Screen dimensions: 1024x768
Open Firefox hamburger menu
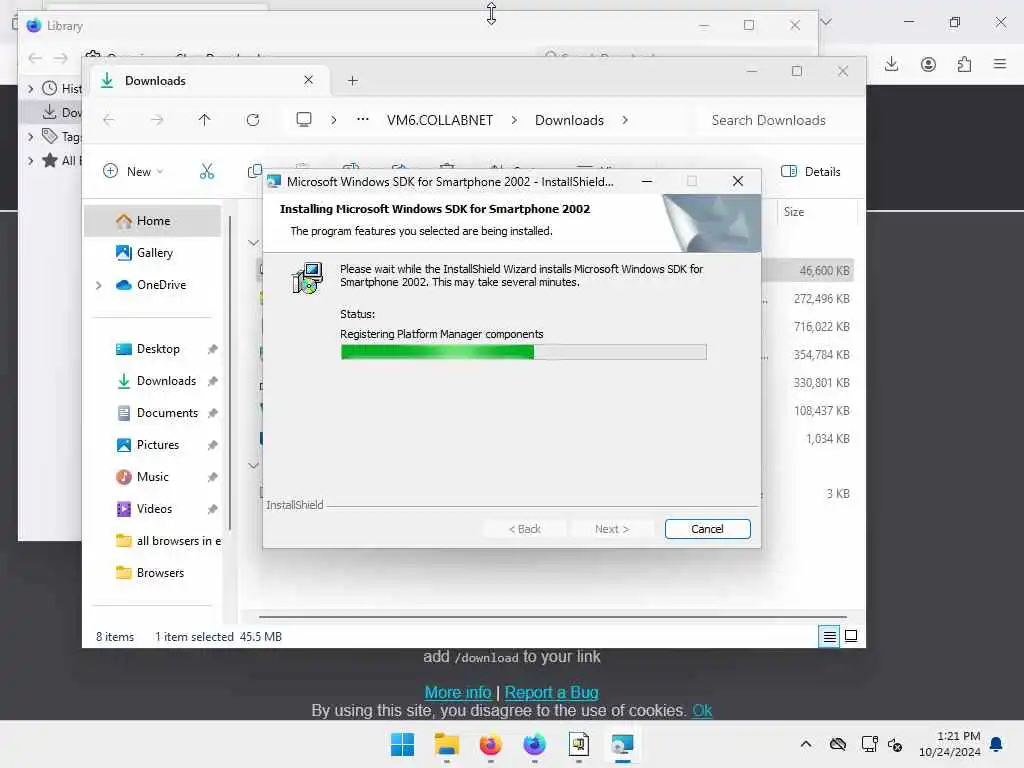coord(1000,64)
